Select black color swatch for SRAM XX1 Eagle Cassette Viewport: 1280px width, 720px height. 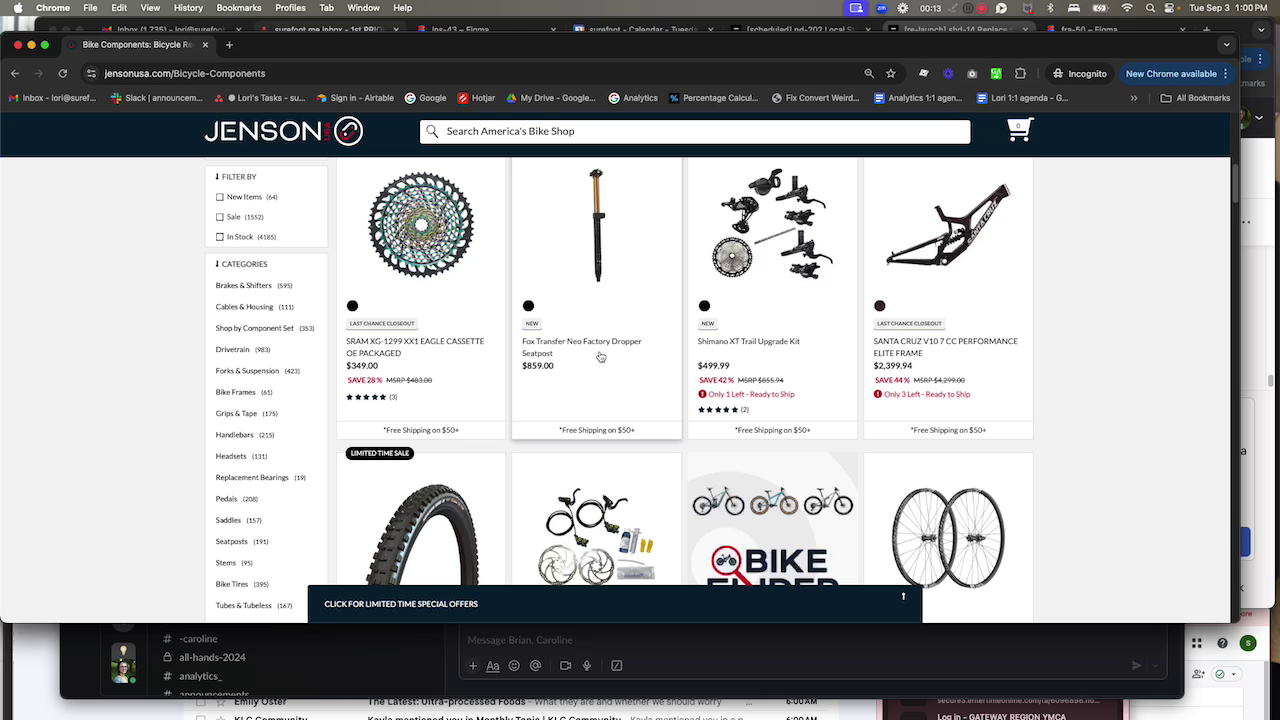(x=352, y=306)
